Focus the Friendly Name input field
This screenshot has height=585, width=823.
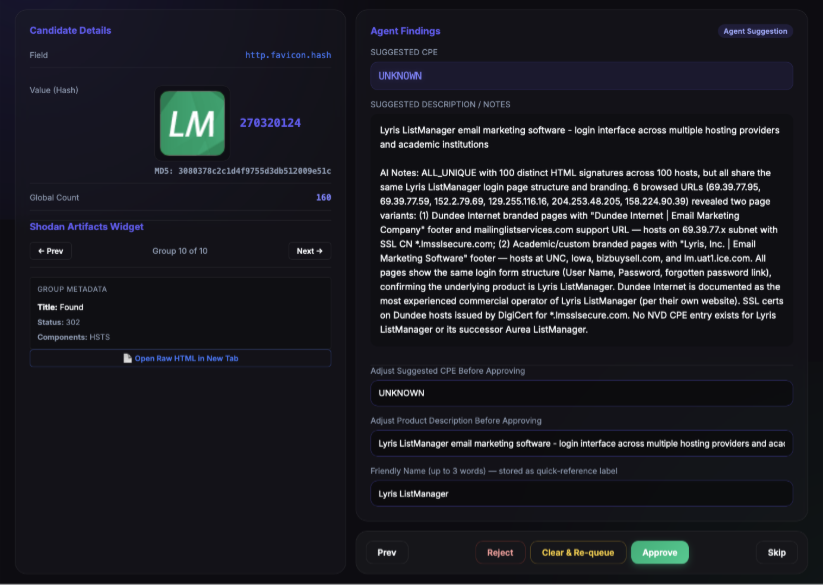coord(581,494)
